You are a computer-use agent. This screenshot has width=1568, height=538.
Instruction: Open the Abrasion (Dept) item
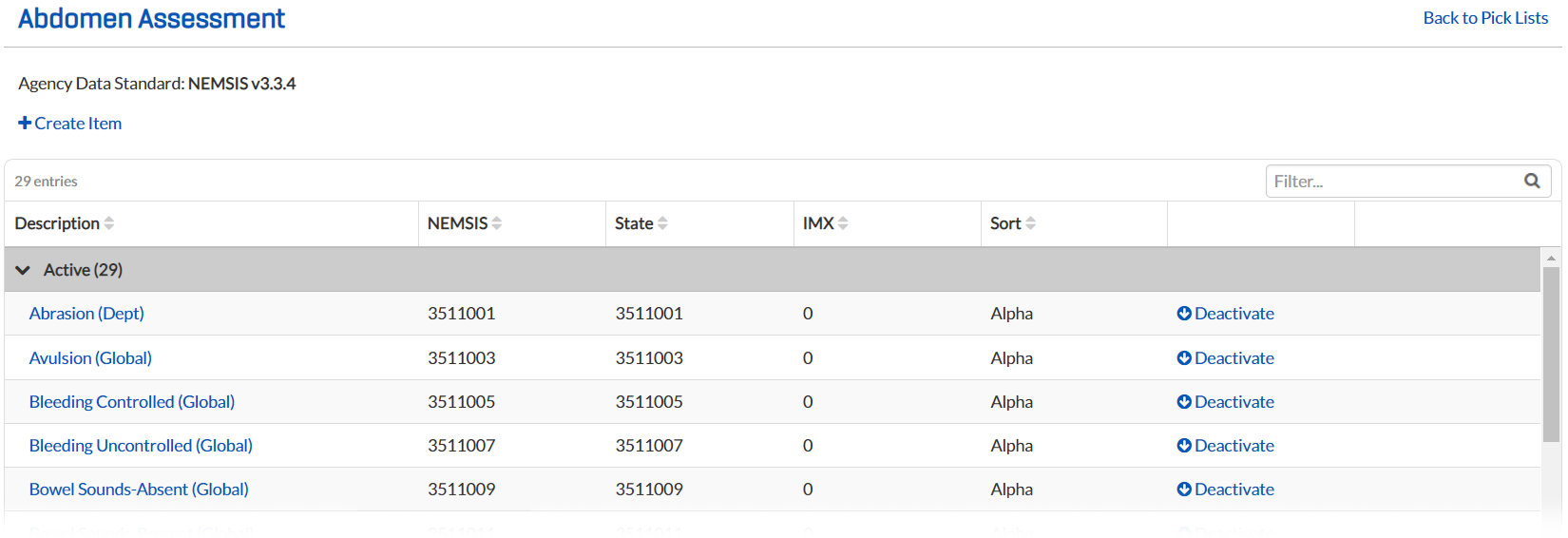point(86,314)
